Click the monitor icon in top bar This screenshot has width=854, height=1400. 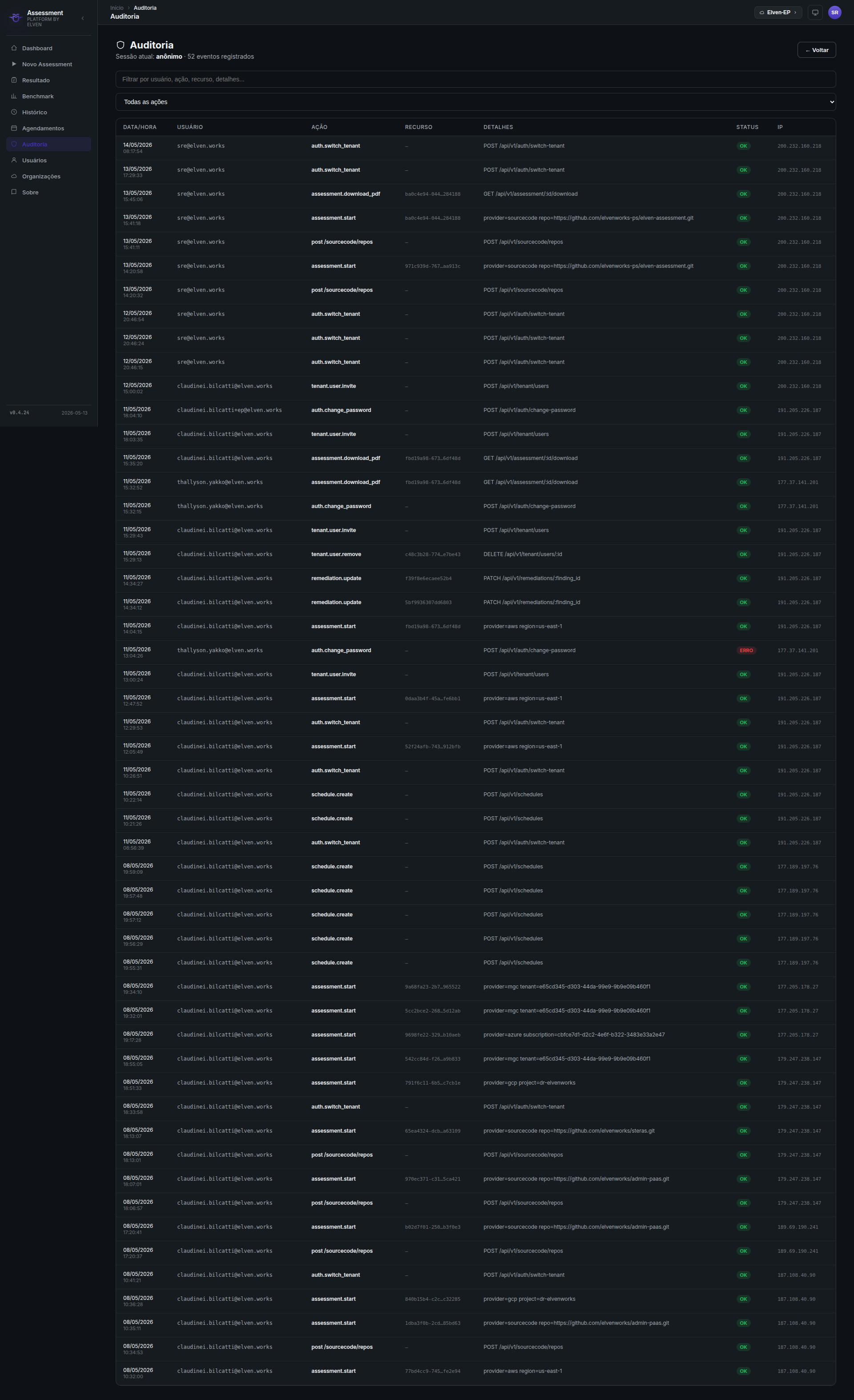tap(815, 12)
